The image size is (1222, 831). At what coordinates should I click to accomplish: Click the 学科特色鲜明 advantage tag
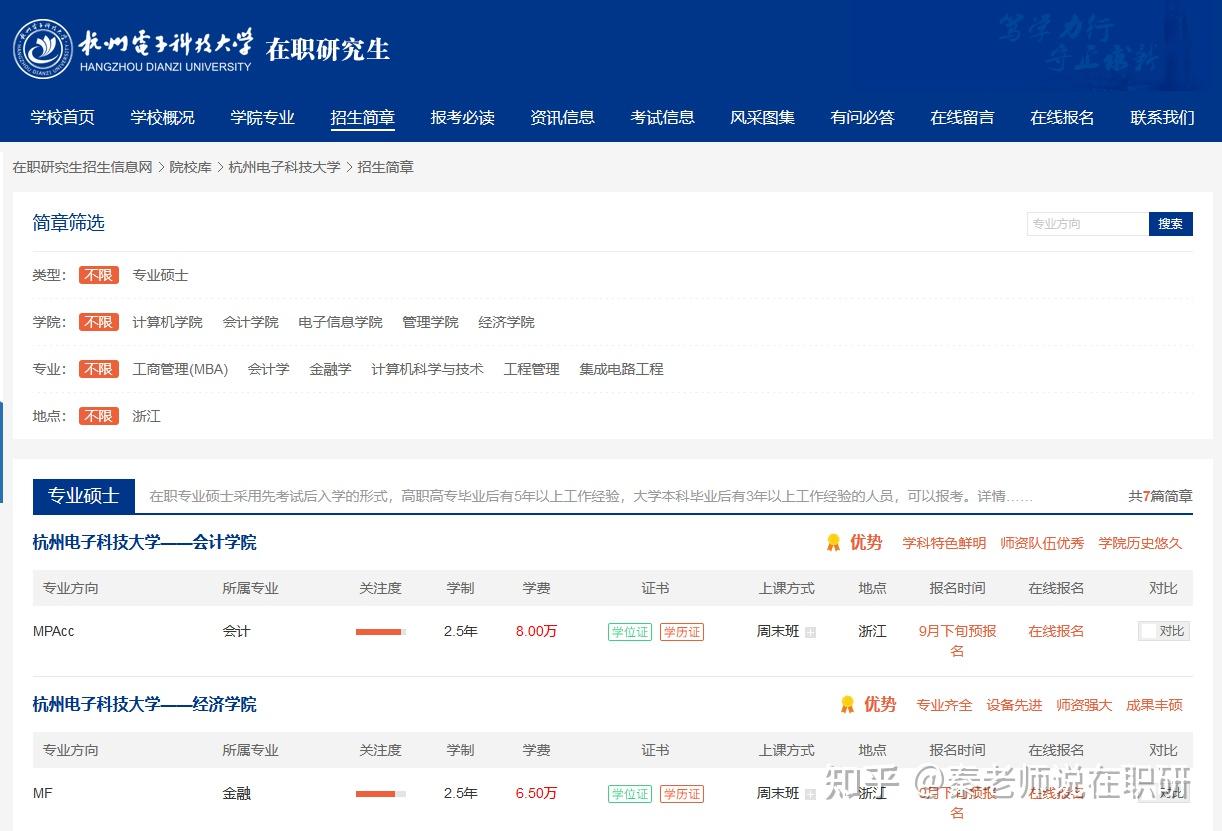click(944, 543)
